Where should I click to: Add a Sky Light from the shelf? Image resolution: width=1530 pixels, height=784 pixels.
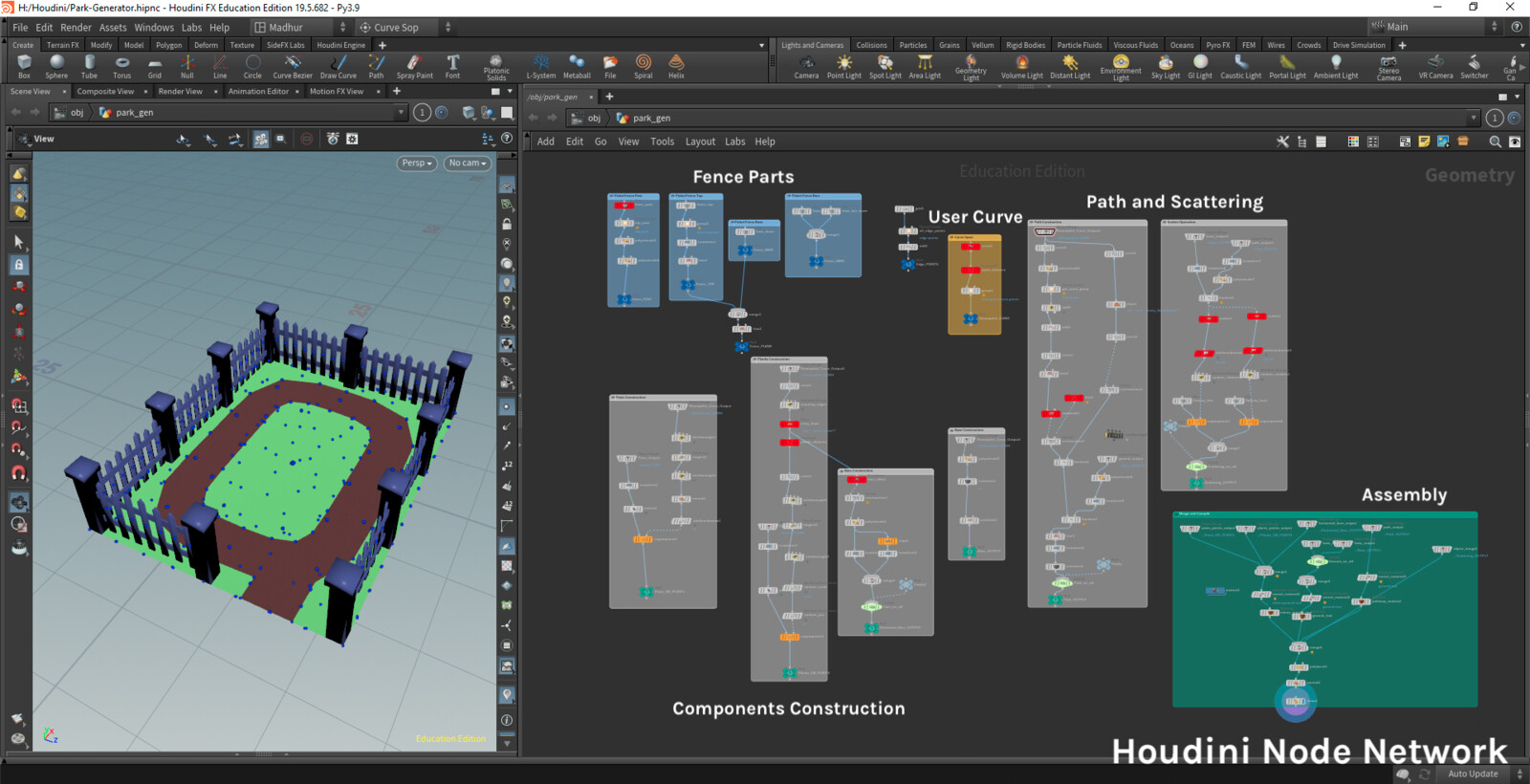click(1166, 66)
